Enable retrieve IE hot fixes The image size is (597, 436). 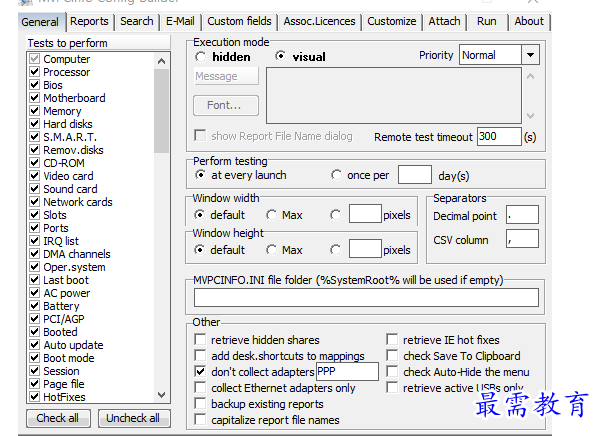pyautogui.click(x=392, y=339)
